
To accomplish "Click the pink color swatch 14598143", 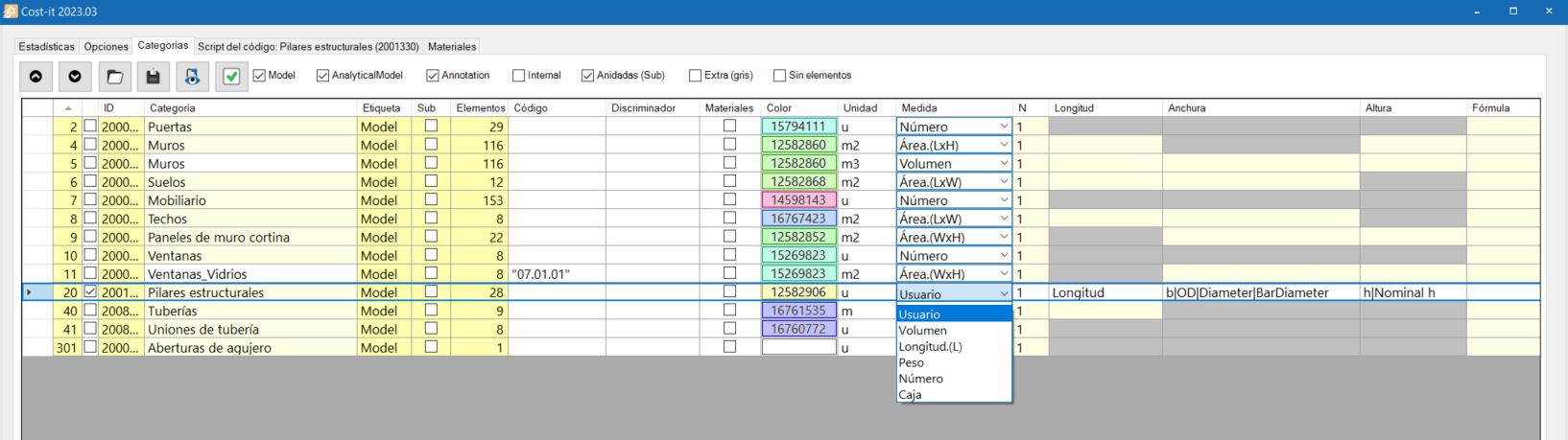I will (x=798, y=199).
